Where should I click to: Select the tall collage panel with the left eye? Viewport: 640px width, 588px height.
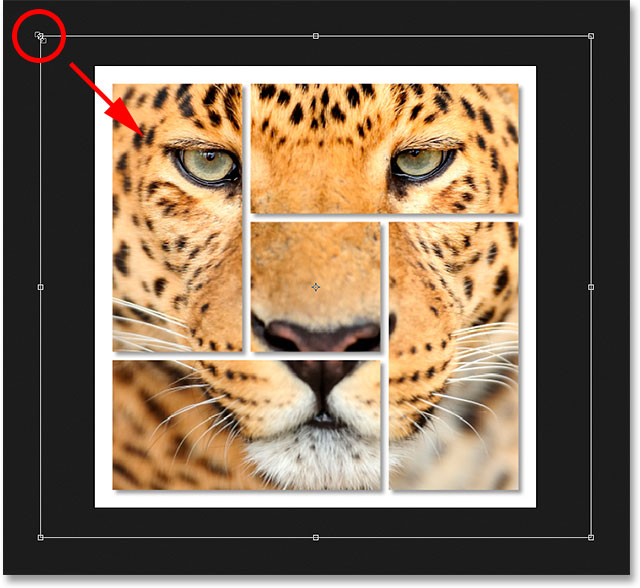point(178,217)
